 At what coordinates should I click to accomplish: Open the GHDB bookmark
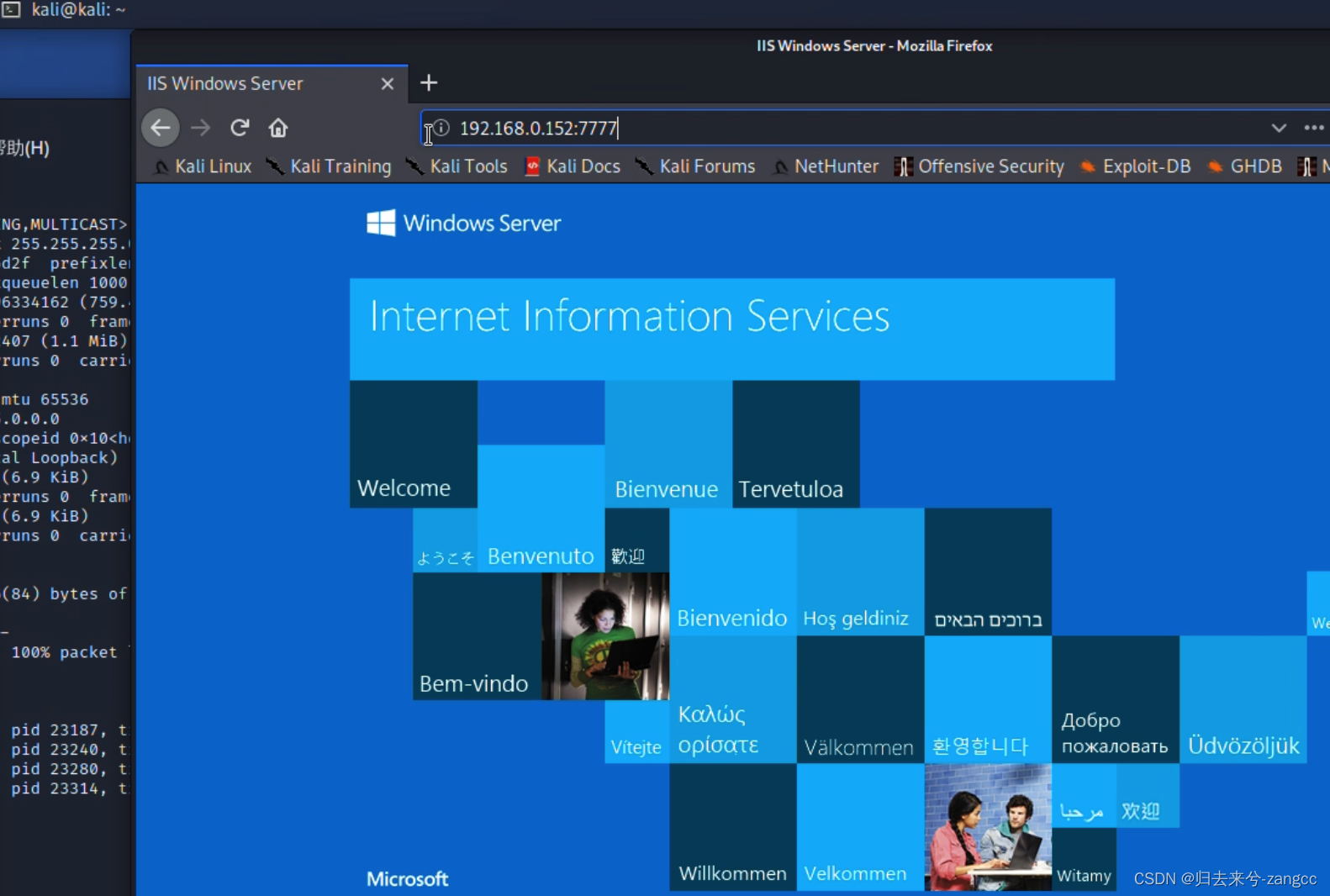(x=1245, y=166)
